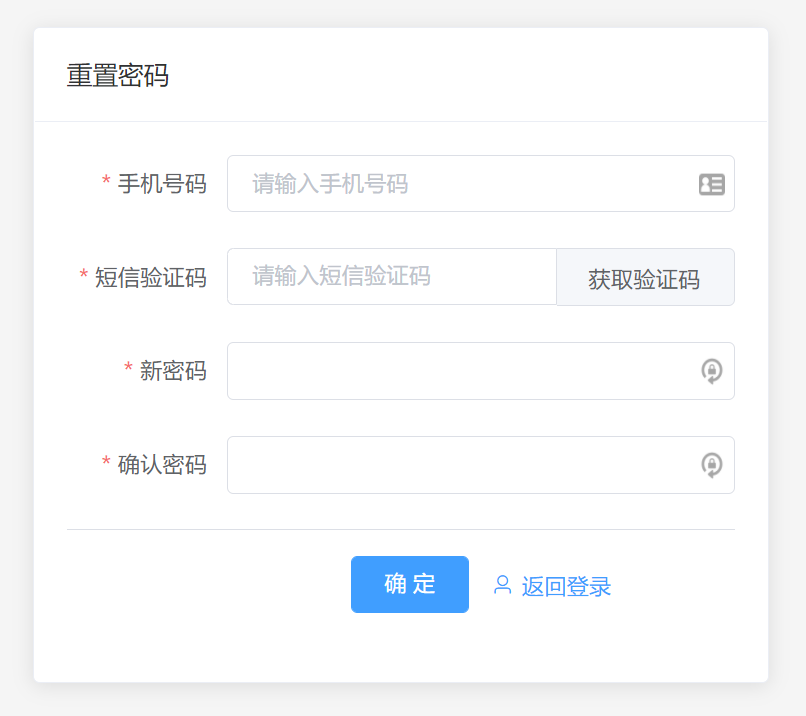This screenshot has width=806, height=716.
Task: Click the 新密码 field label
Action: tap(173, 372)
